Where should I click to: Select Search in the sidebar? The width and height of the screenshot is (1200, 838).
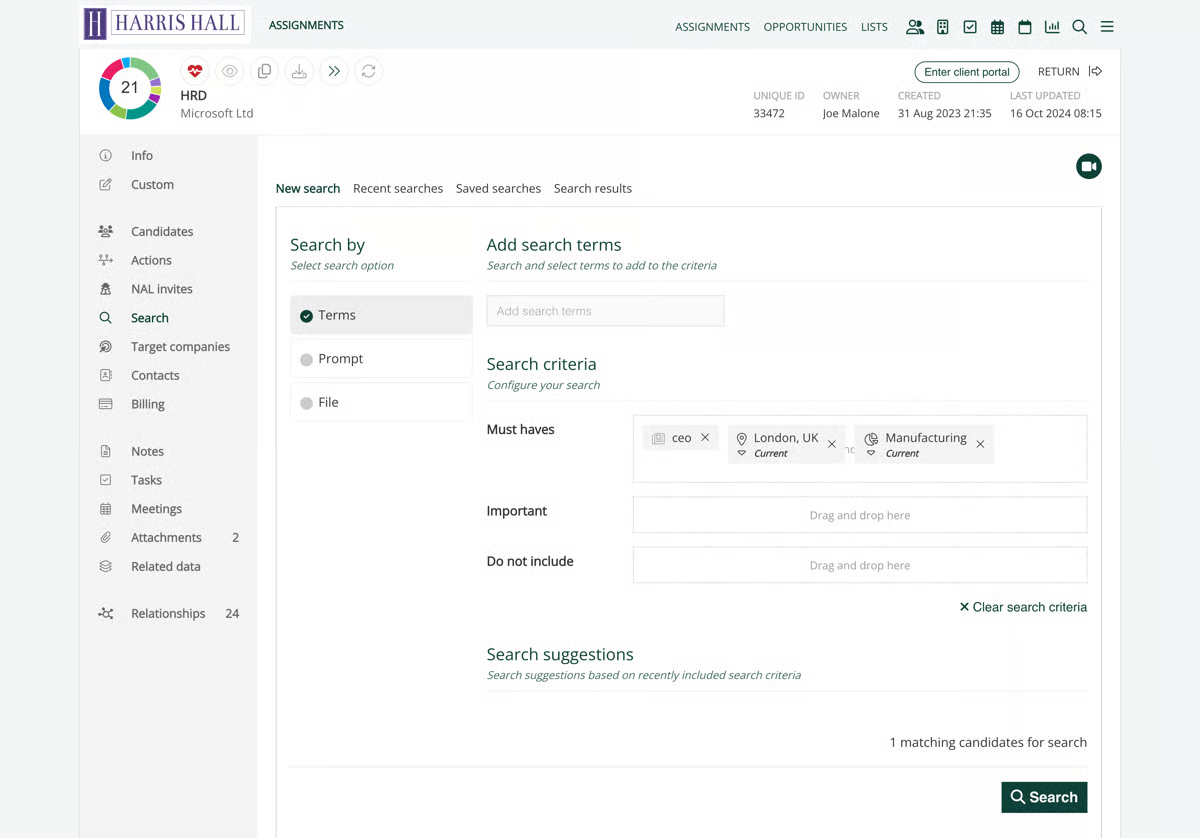(149, 318)
